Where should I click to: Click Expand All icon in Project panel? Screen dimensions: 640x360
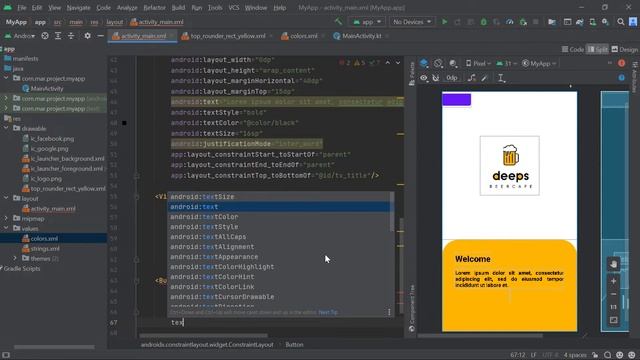pos(58,36)
